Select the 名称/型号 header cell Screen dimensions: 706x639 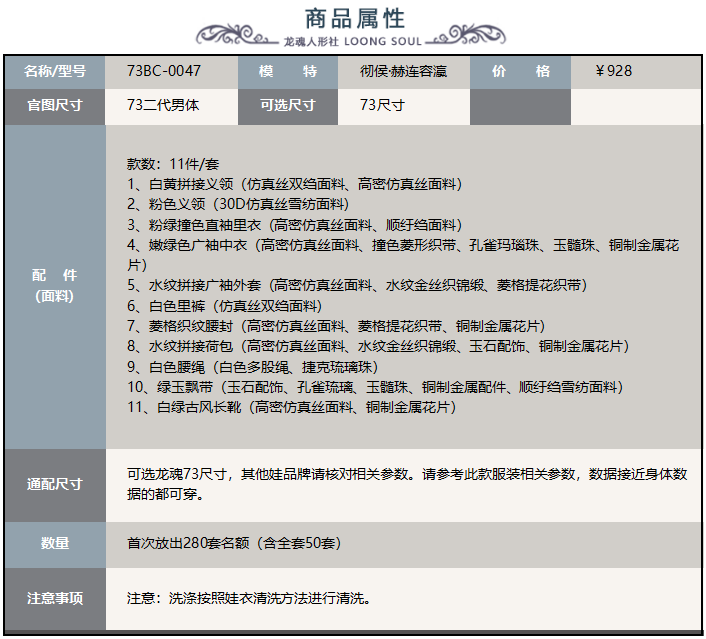[x=55, y=71]
